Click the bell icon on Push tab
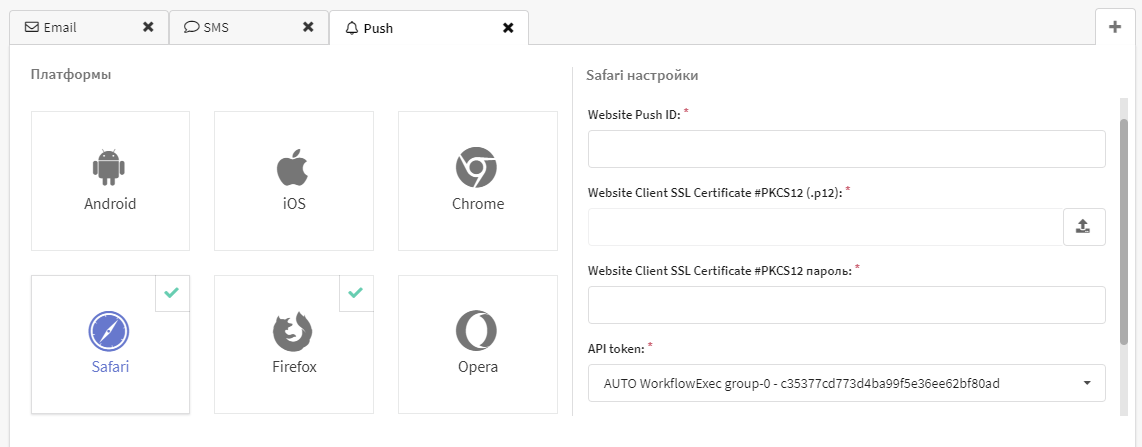This screenshot has width=1142, height=447. click(x=353, y=28)
